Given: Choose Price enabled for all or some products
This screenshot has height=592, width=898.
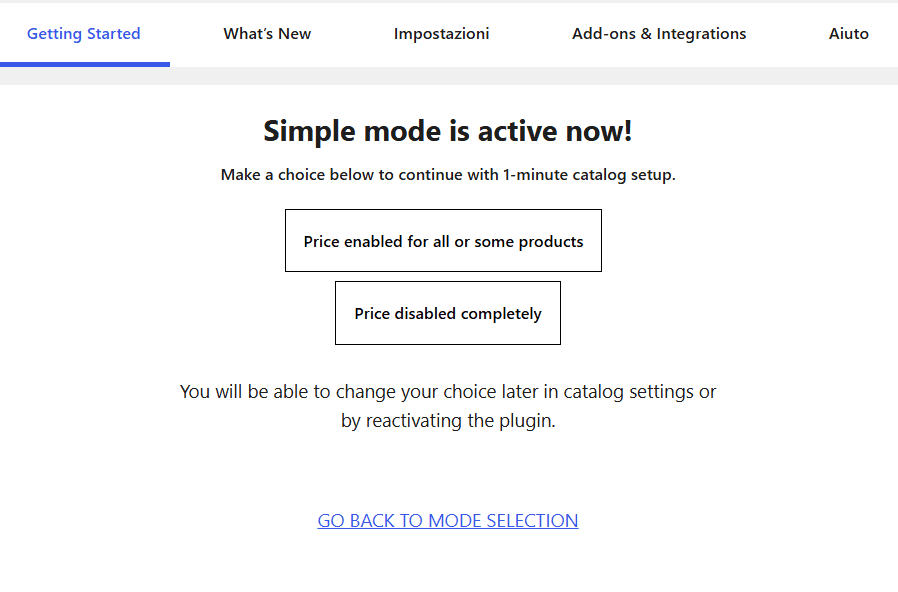Looking at the screenshot, I should (443, 240).
